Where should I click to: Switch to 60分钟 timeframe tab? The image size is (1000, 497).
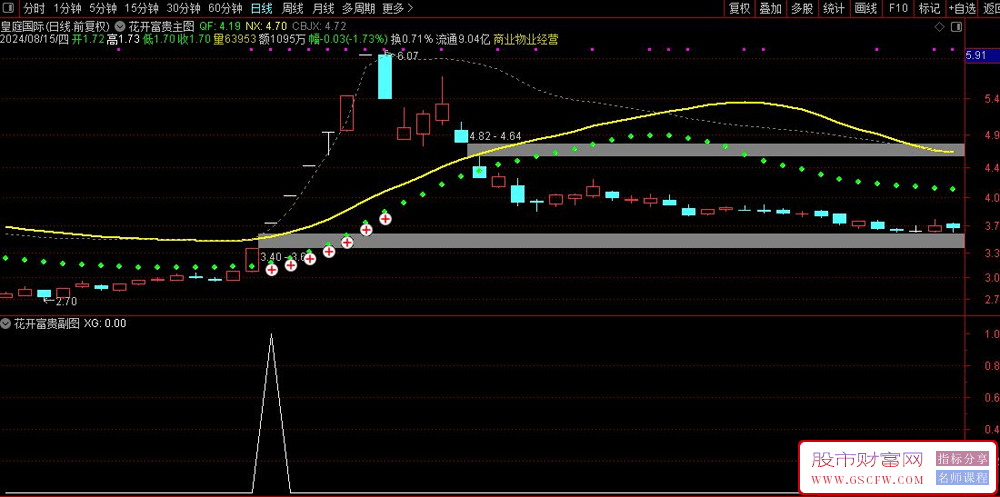click(x=225, y=8)
